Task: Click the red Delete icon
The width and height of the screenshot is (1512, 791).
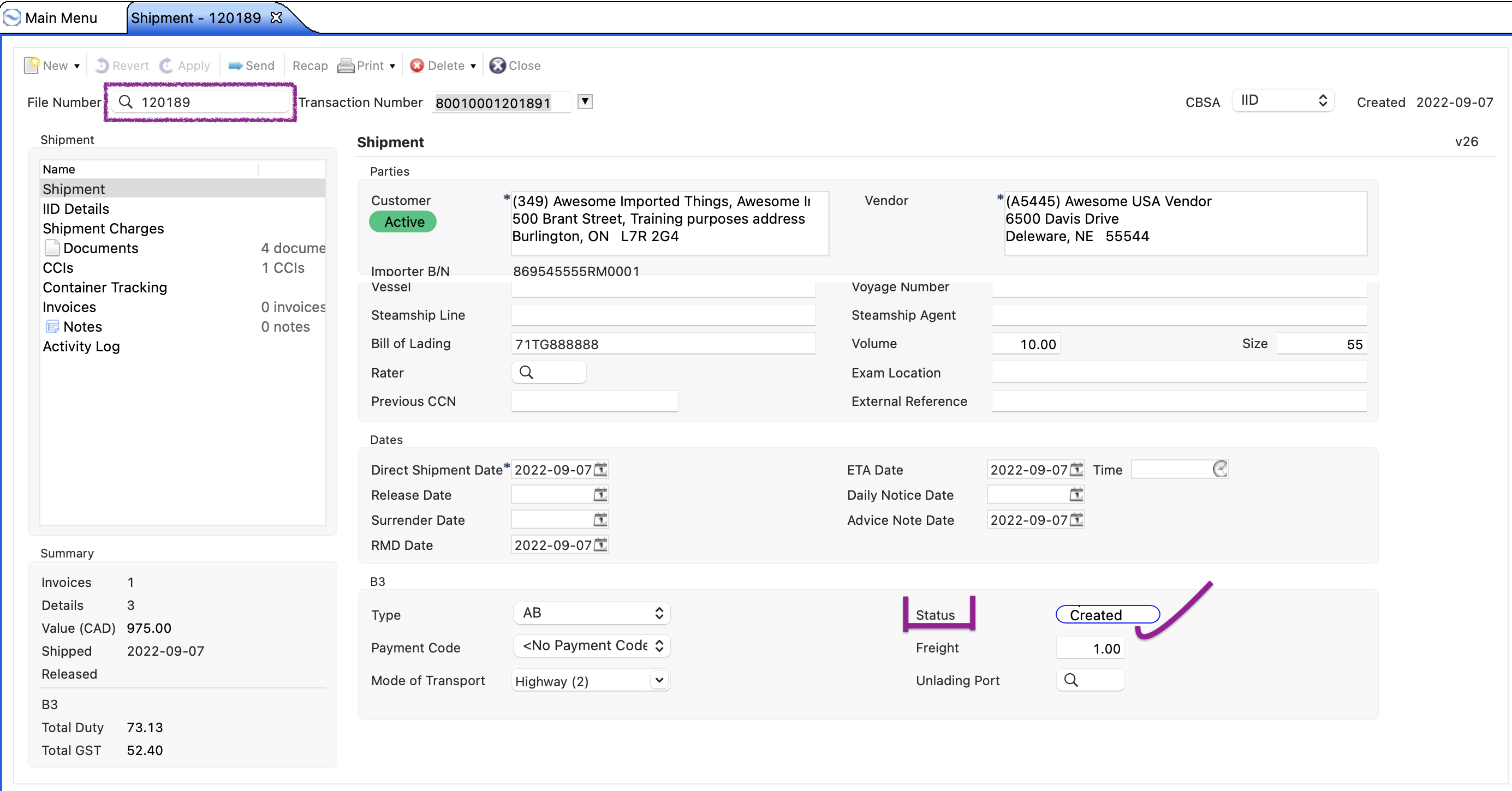Action: pyautogui.click(x=416, y=65)
